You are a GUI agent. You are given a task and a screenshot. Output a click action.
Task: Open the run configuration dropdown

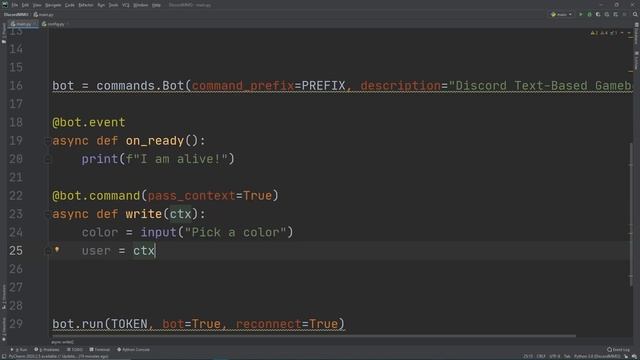point(562,14)
